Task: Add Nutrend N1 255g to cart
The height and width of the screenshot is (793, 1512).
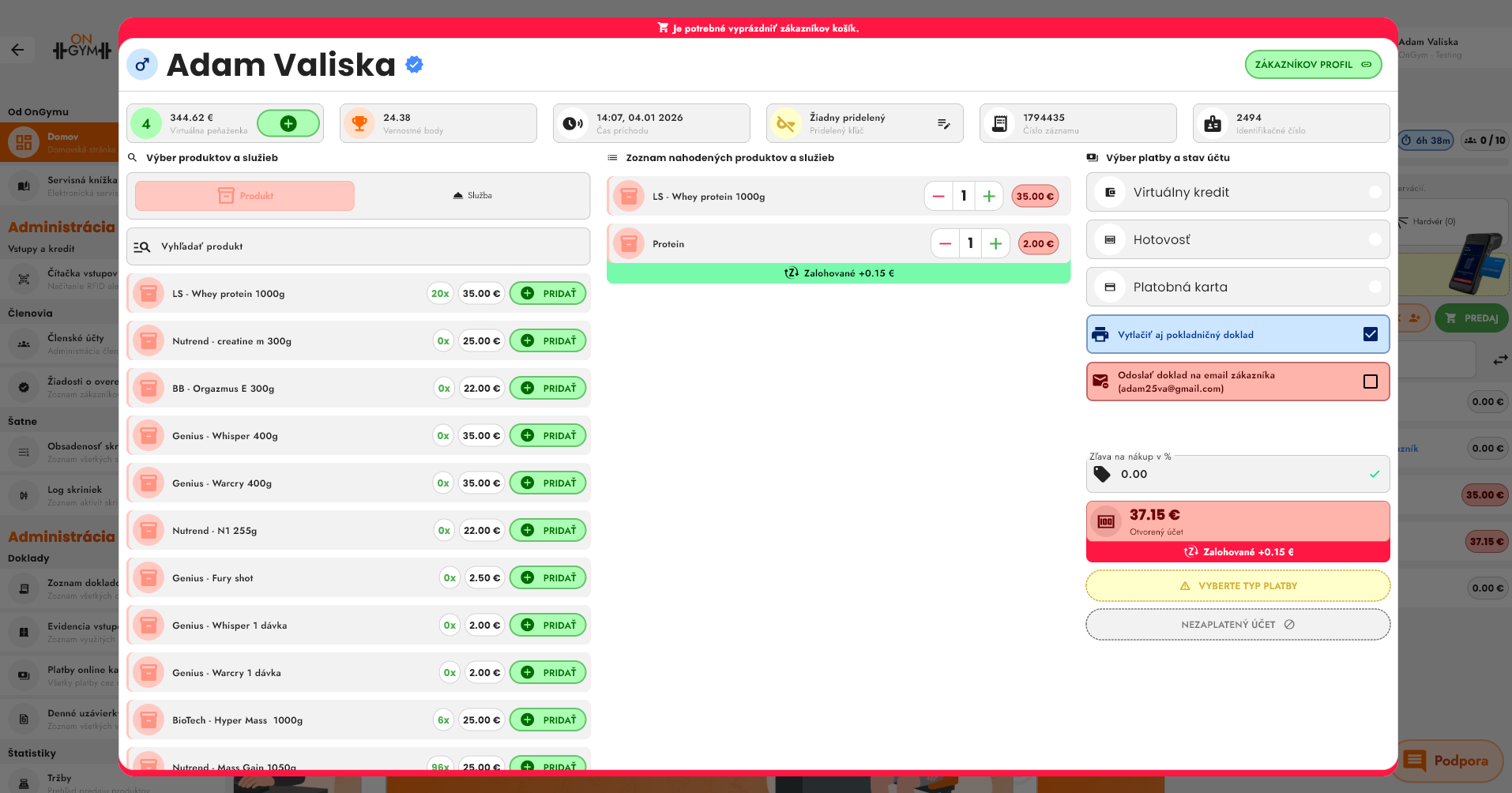Action: point(548,530)
